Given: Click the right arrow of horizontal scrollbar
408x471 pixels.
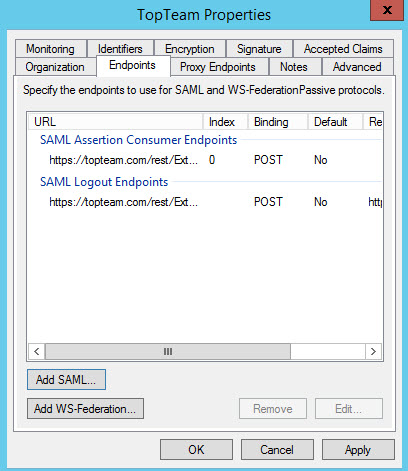Looking at the screenshot, I should pos(373,351).
